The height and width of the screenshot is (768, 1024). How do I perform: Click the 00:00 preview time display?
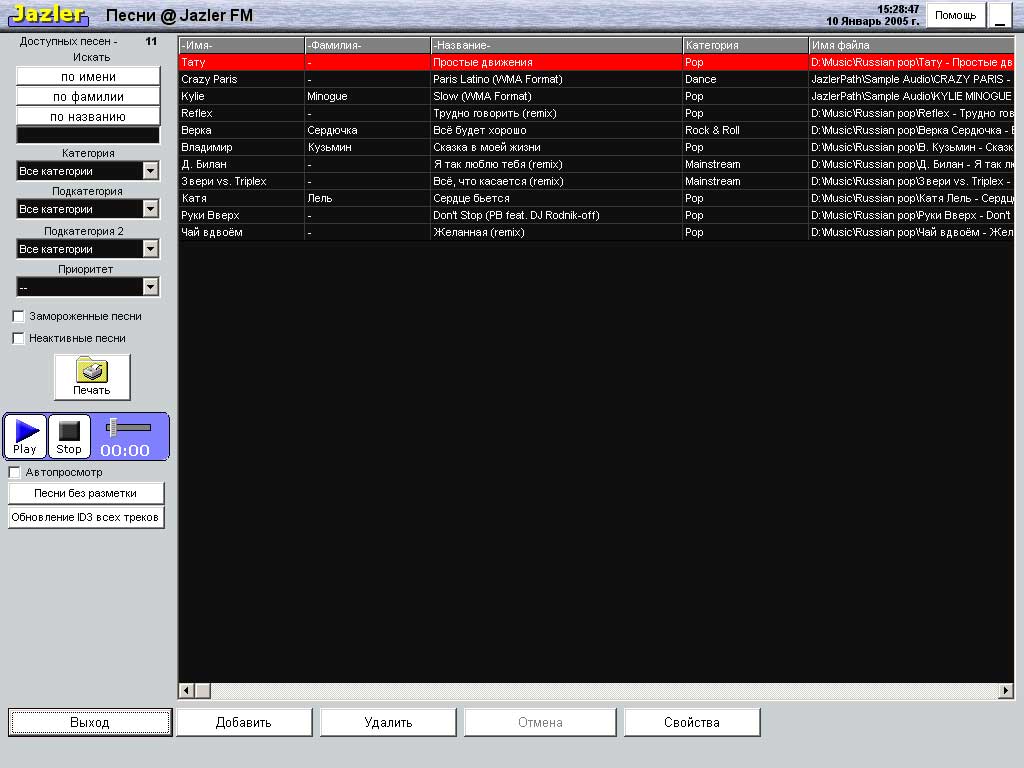click(x=125, y=450)
